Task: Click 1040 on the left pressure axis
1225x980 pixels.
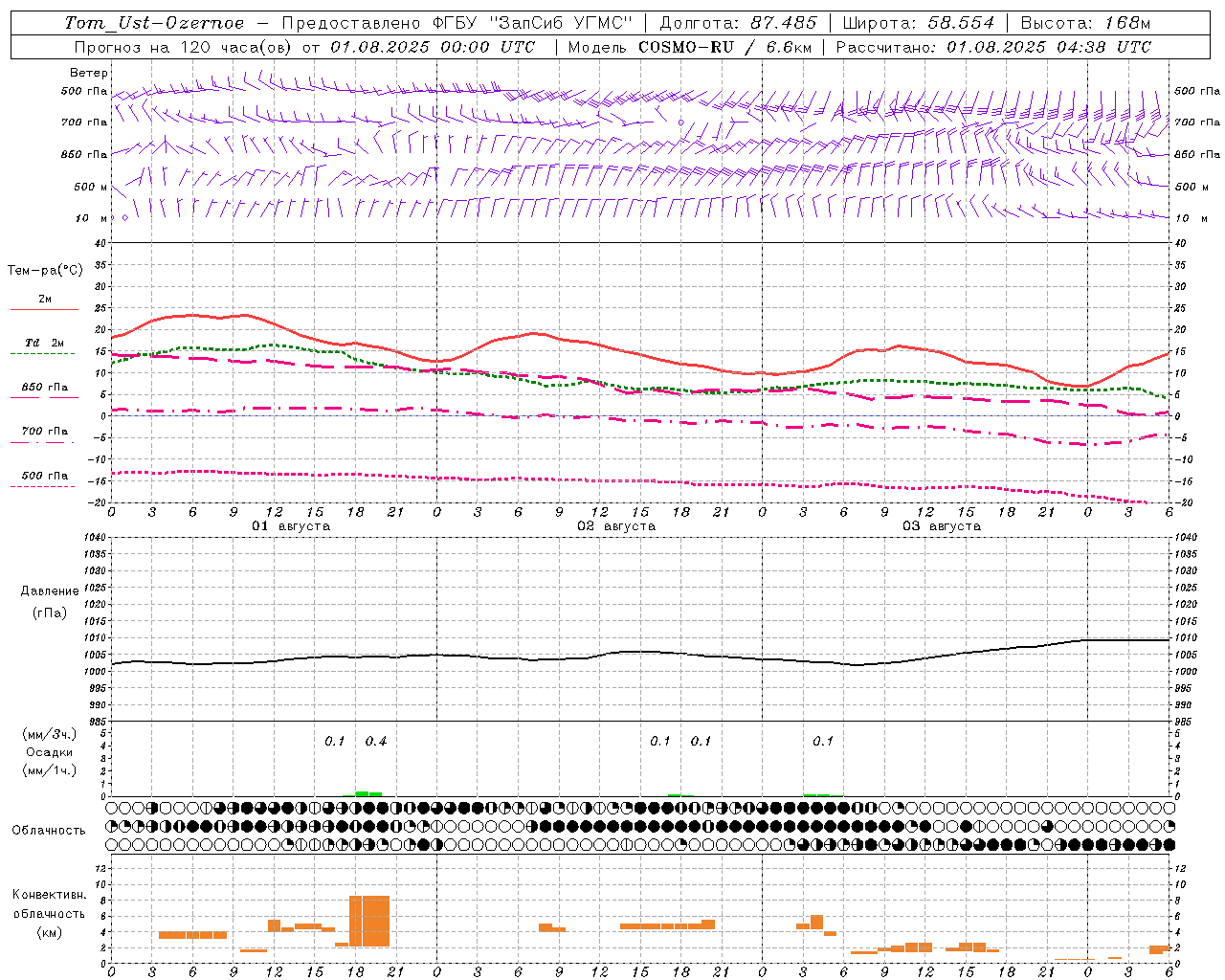Action: (x=94, y=538)
